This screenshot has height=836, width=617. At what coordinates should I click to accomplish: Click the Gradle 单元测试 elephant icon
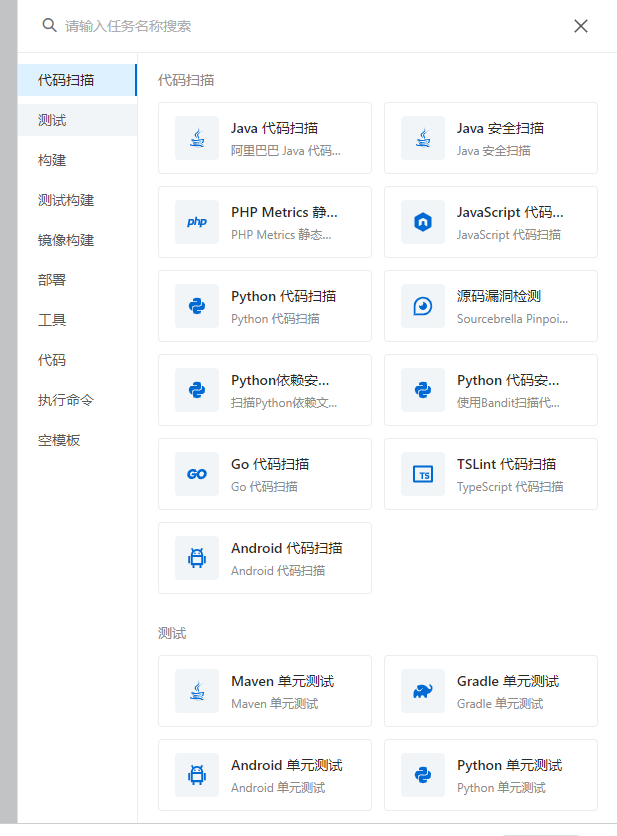pos(423,691)
